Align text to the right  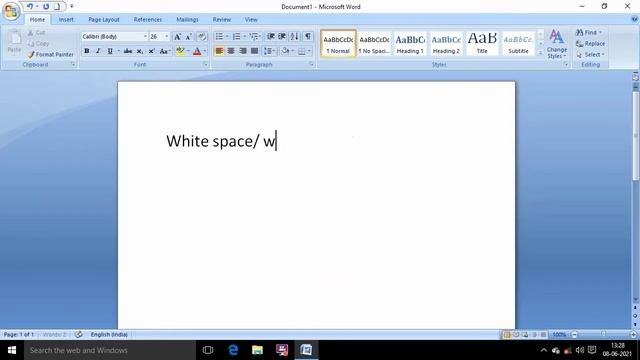pos(243,51)
